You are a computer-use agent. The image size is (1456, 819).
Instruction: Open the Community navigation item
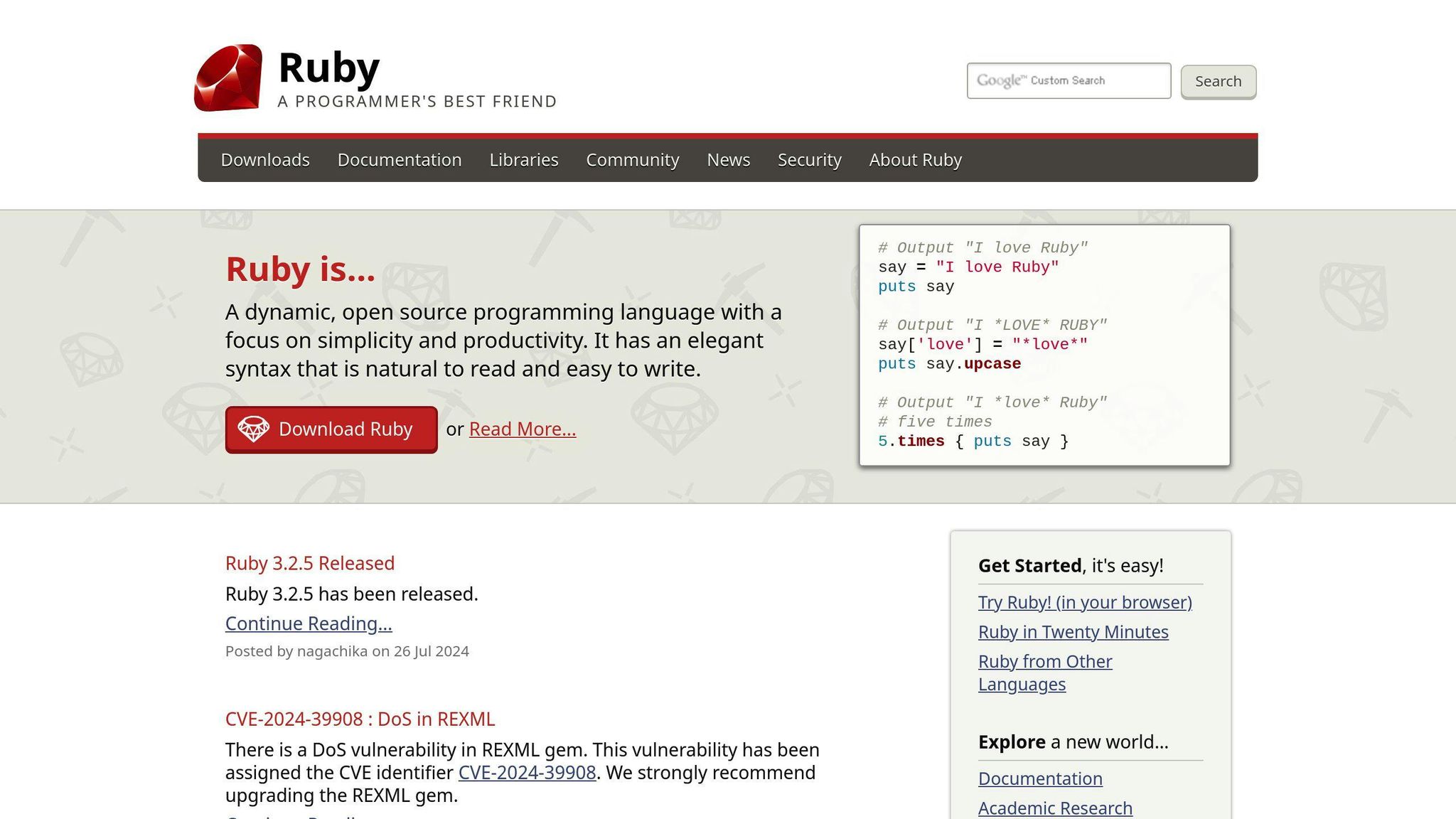tap(633, 160)
